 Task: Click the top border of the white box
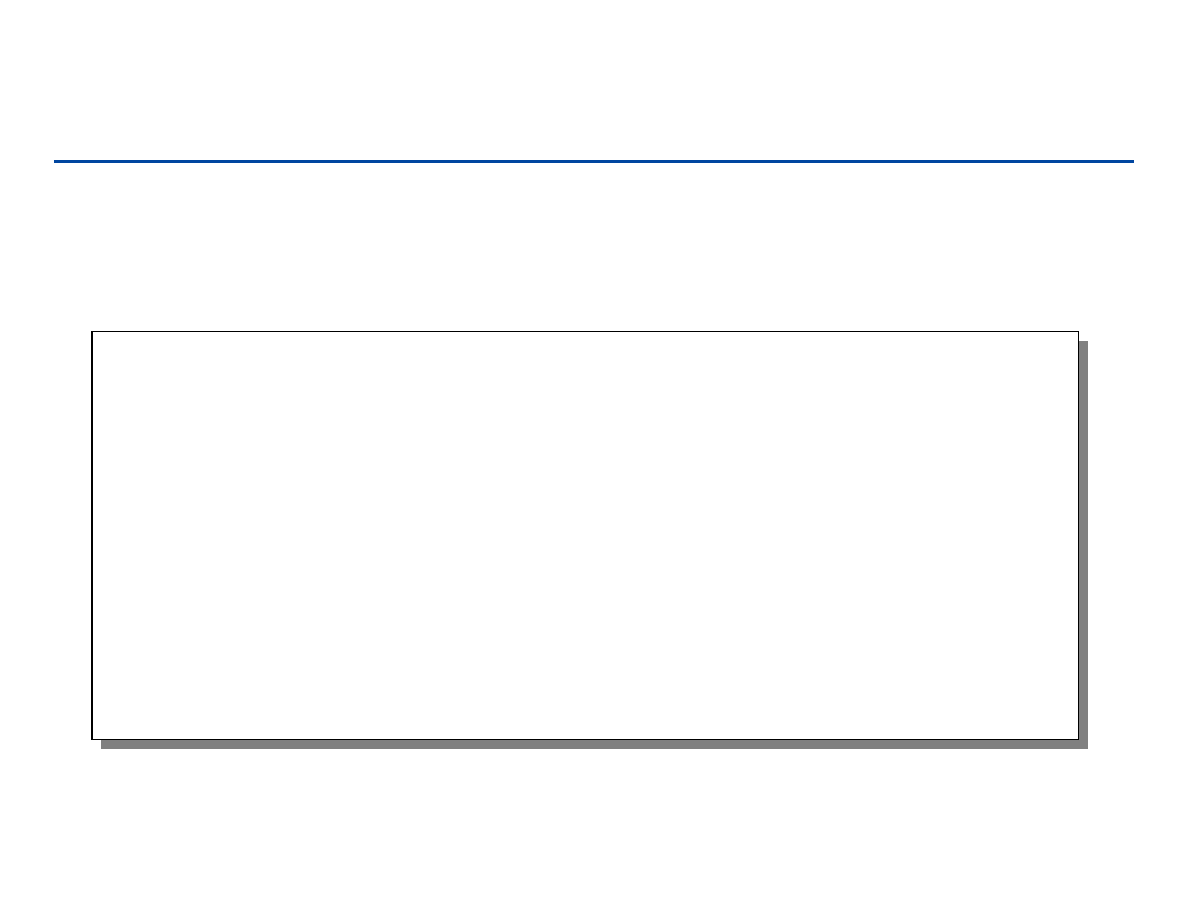point(585,332)
